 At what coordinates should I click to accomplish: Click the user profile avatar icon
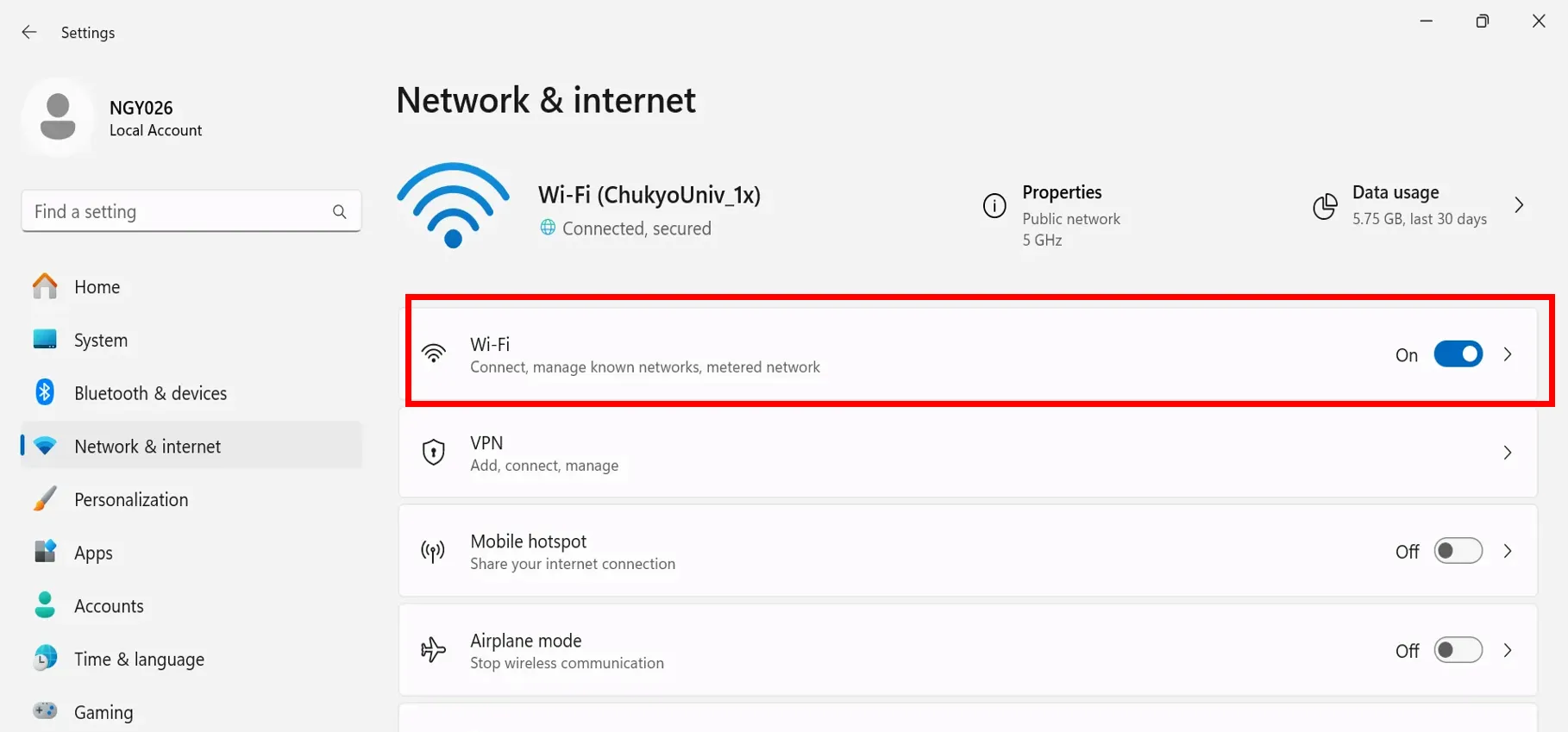point(58,117)
